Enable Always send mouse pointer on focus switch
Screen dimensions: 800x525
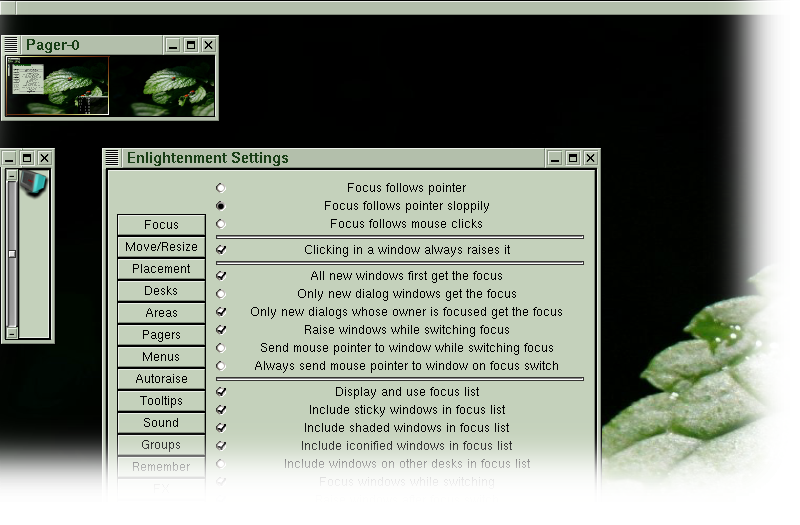(x=220, y=366)
